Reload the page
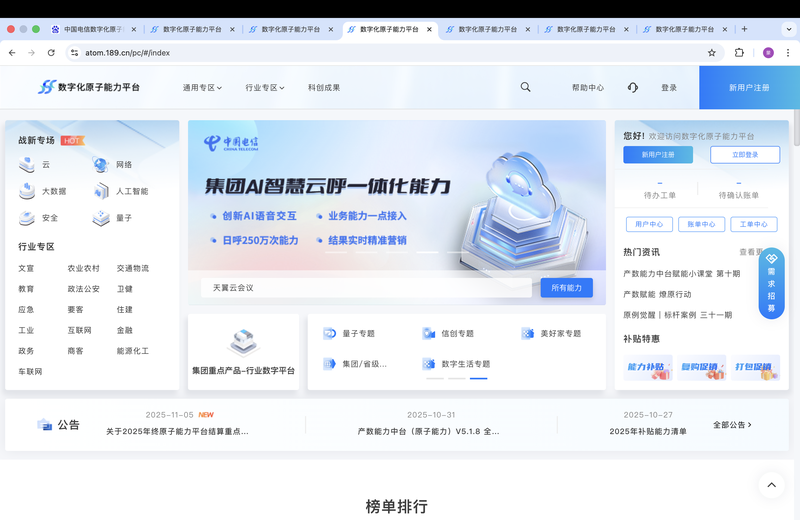Viewport: 800px width, 520px height. tap(51, 53)
